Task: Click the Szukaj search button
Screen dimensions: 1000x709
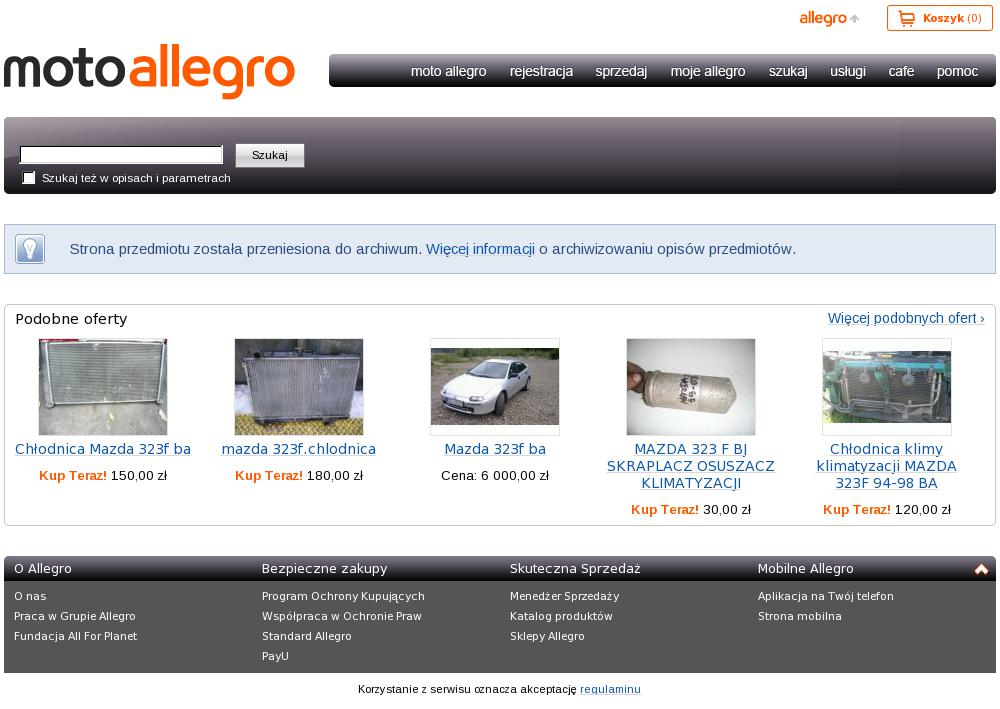Action: click(x=270, y=155)
